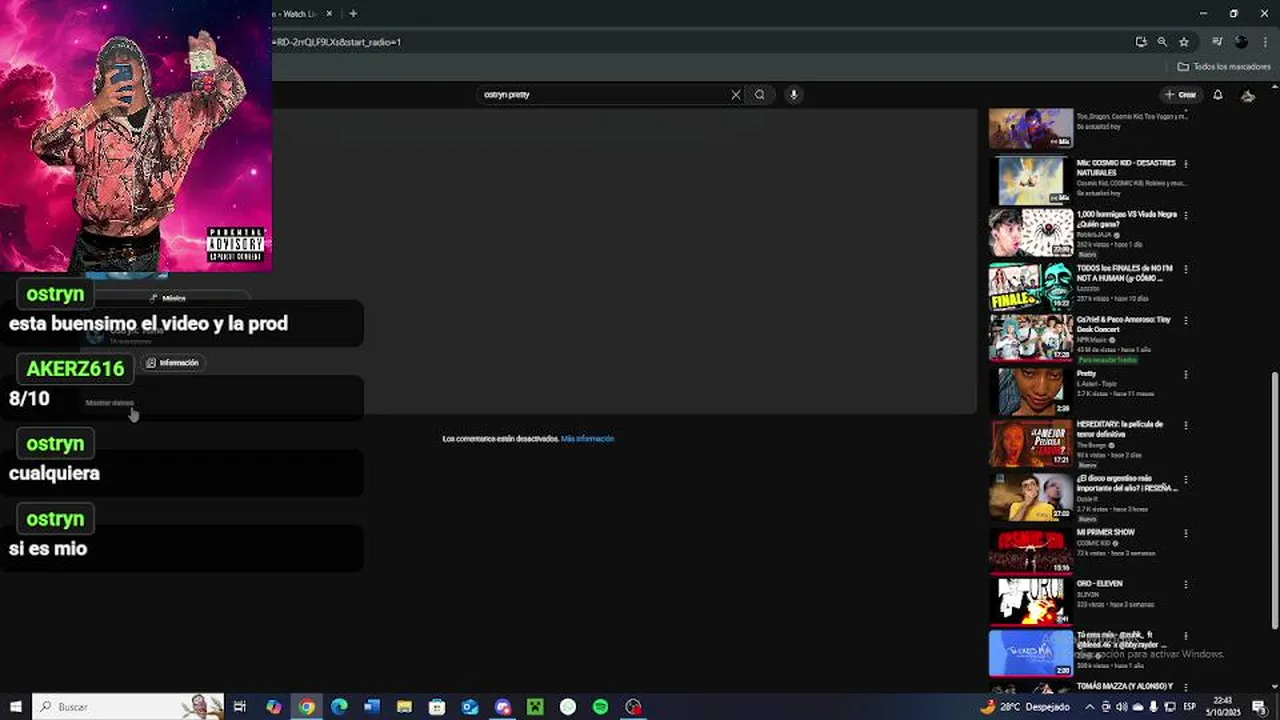Image resolution: width=1280 pixels, height=720 pixels.
Task: Open a new browser tab with plus
Action: (x=353, y=13)
